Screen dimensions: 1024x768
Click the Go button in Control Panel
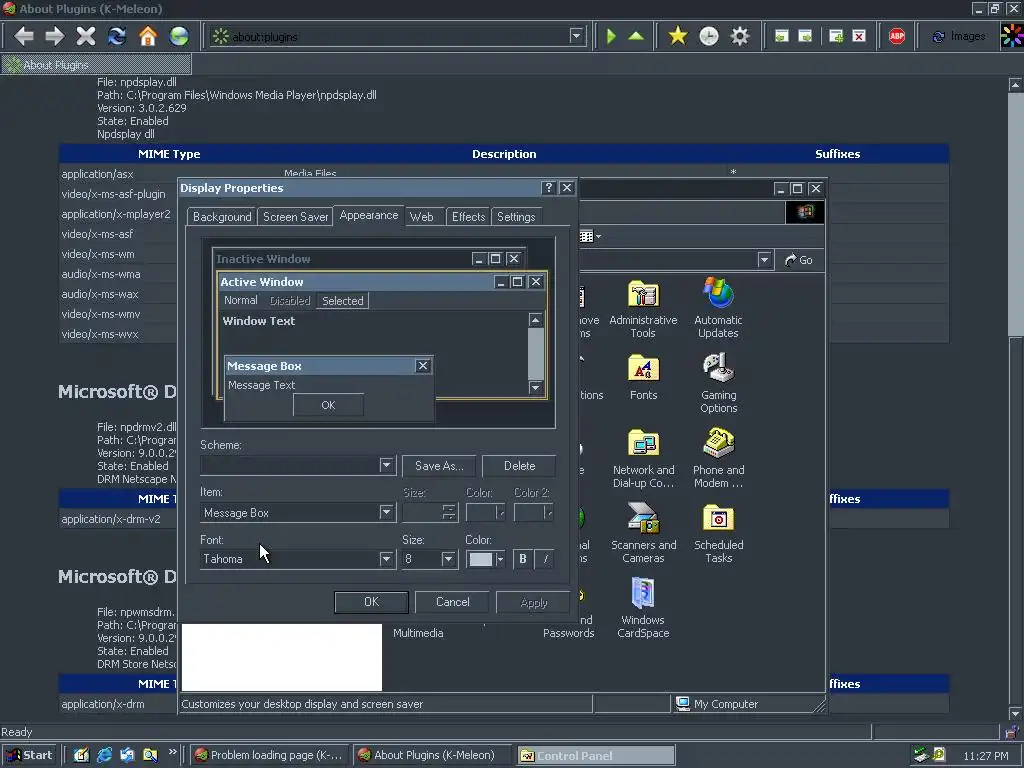point(799,260)
